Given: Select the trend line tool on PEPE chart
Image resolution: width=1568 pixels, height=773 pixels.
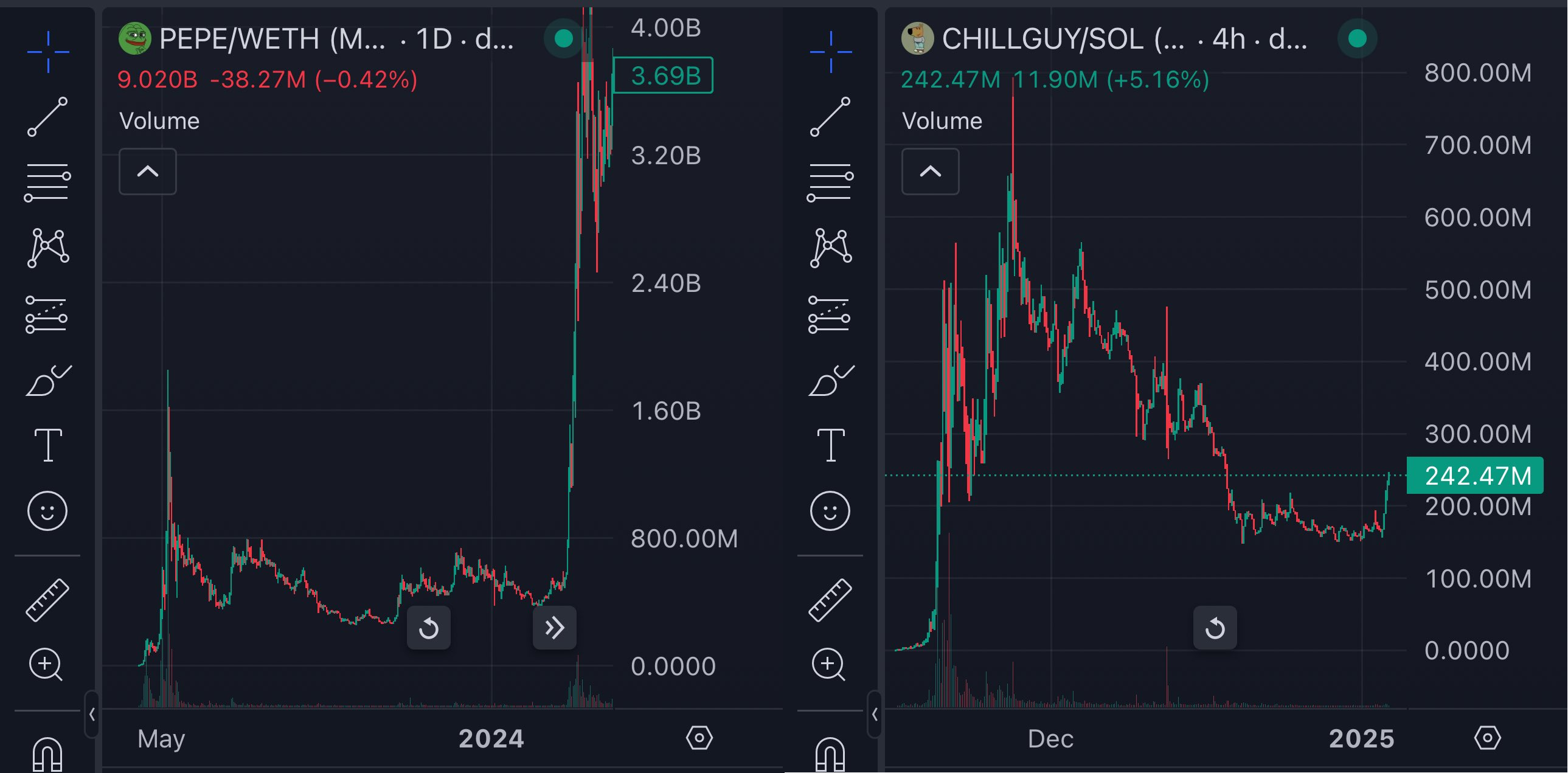Looking at the screenshot, I should tap(47, 116).
